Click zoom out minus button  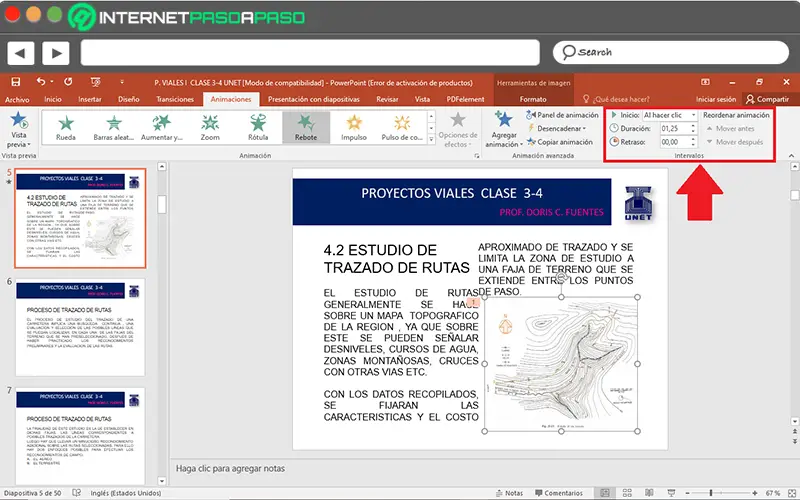click(x=687, y=493)
